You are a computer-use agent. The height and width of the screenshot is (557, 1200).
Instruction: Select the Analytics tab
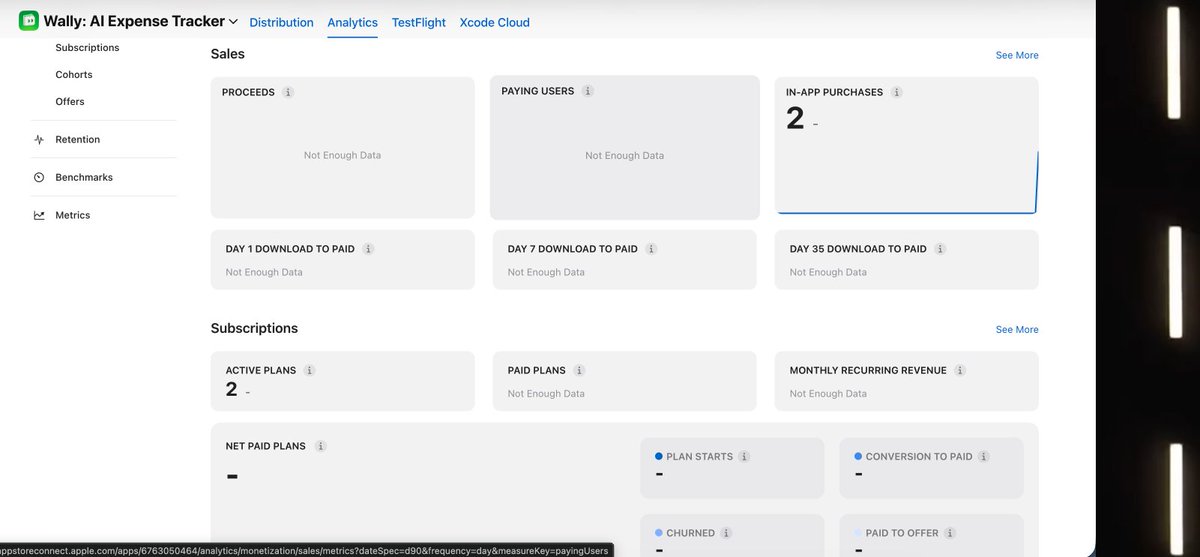[x=352, y=22]
